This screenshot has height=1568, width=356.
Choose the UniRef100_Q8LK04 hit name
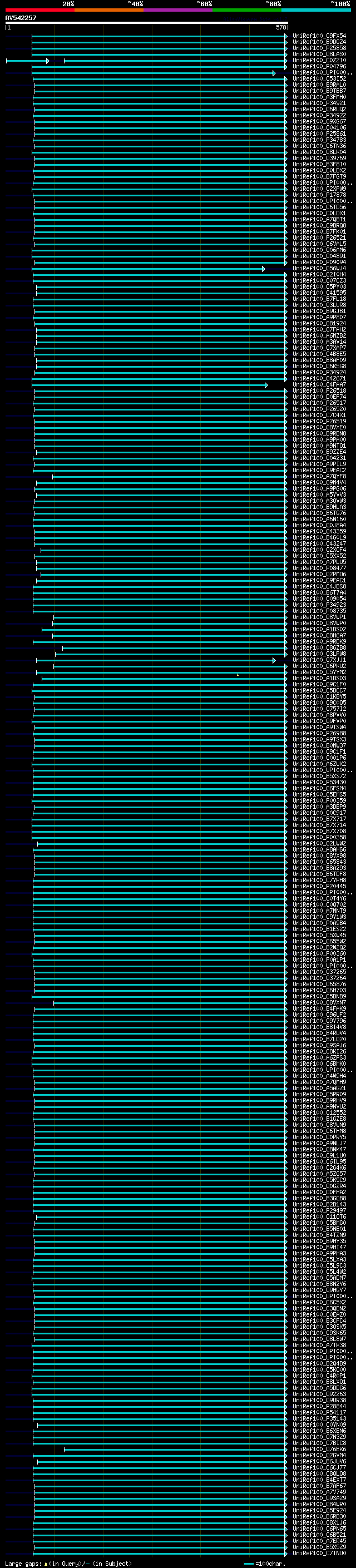point(319,152)
